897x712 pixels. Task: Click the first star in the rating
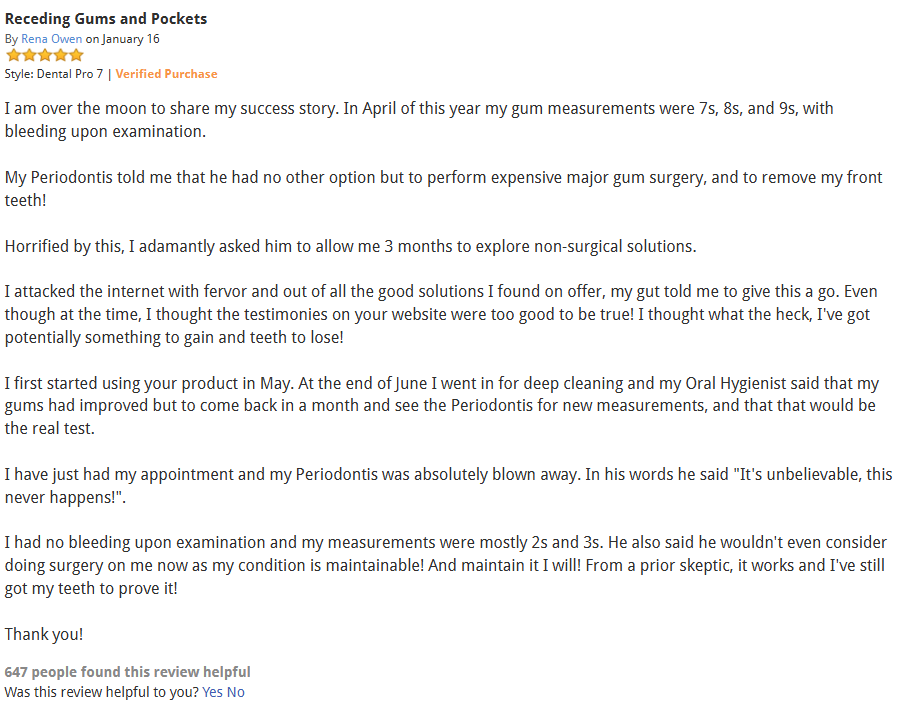(12, 56)
